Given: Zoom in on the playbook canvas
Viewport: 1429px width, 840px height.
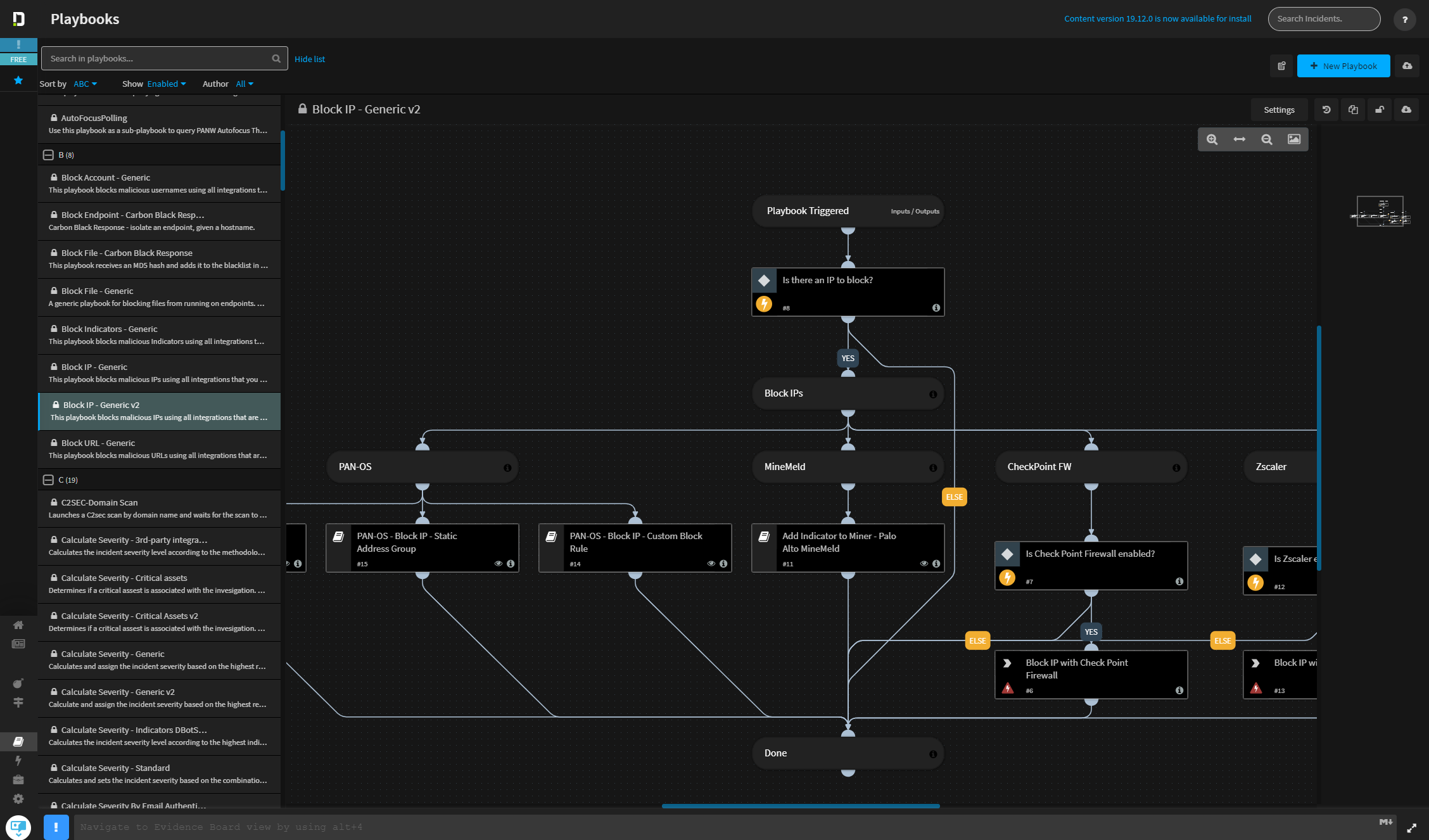Looking at the screenshot, I should point(1212,139).
